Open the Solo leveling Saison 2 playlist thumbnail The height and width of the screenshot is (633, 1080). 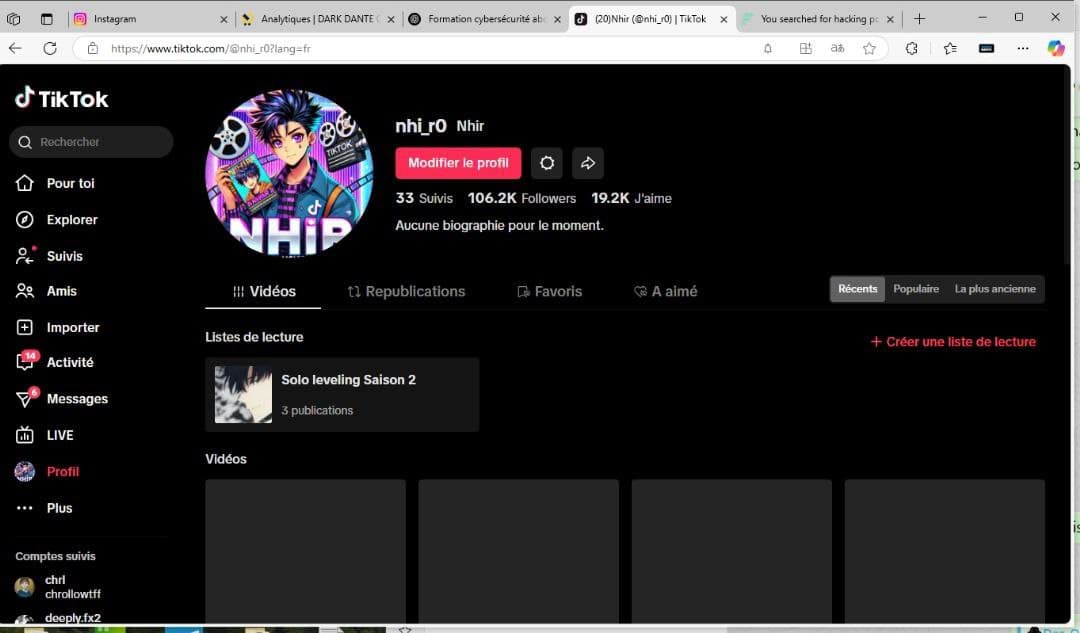point(242,394)
